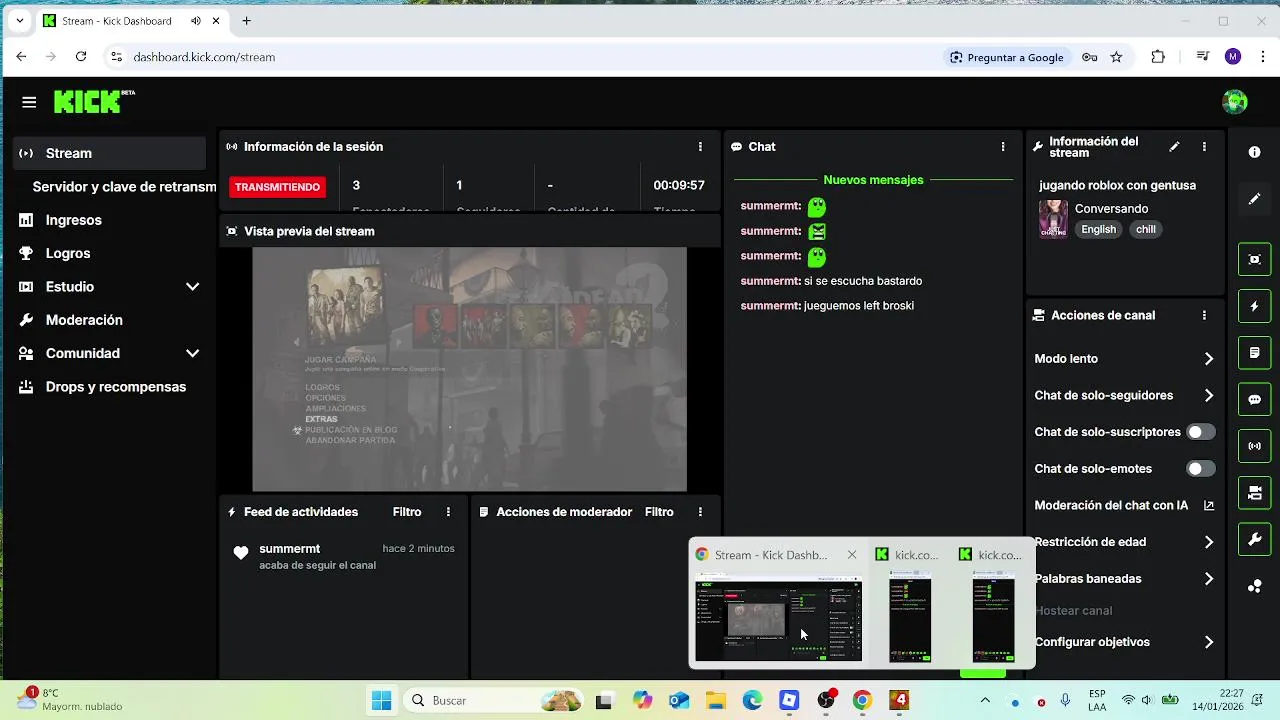1280x720 pixels.
Task: Click the stream preview video
Action: point(469,369)
